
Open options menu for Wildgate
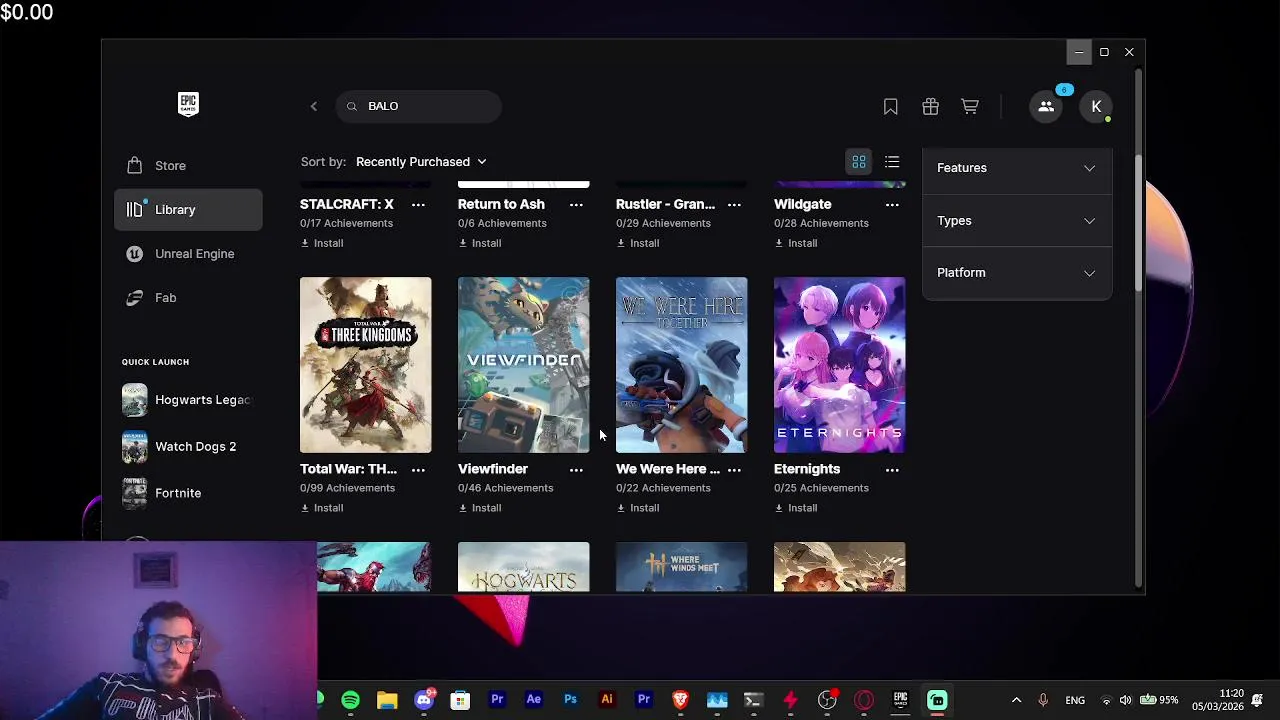892,204
